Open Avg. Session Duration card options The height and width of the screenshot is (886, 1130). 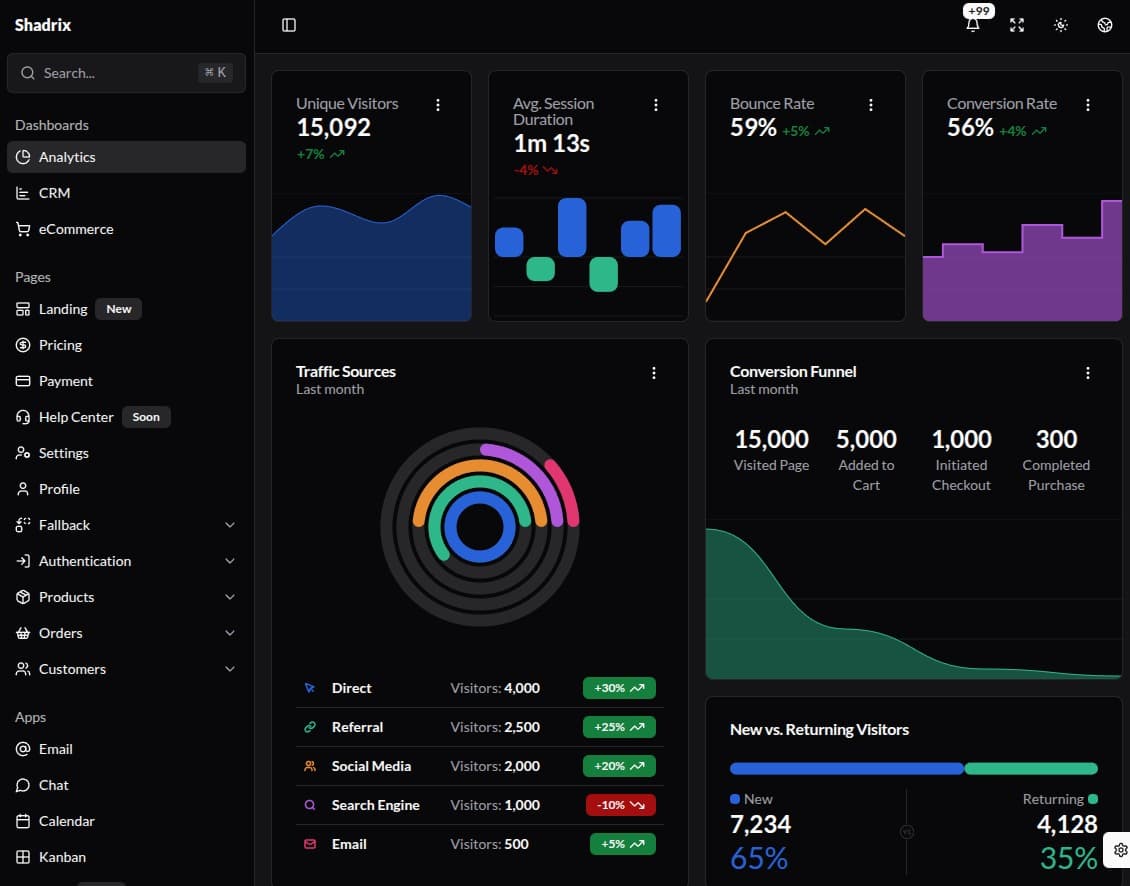656,105
